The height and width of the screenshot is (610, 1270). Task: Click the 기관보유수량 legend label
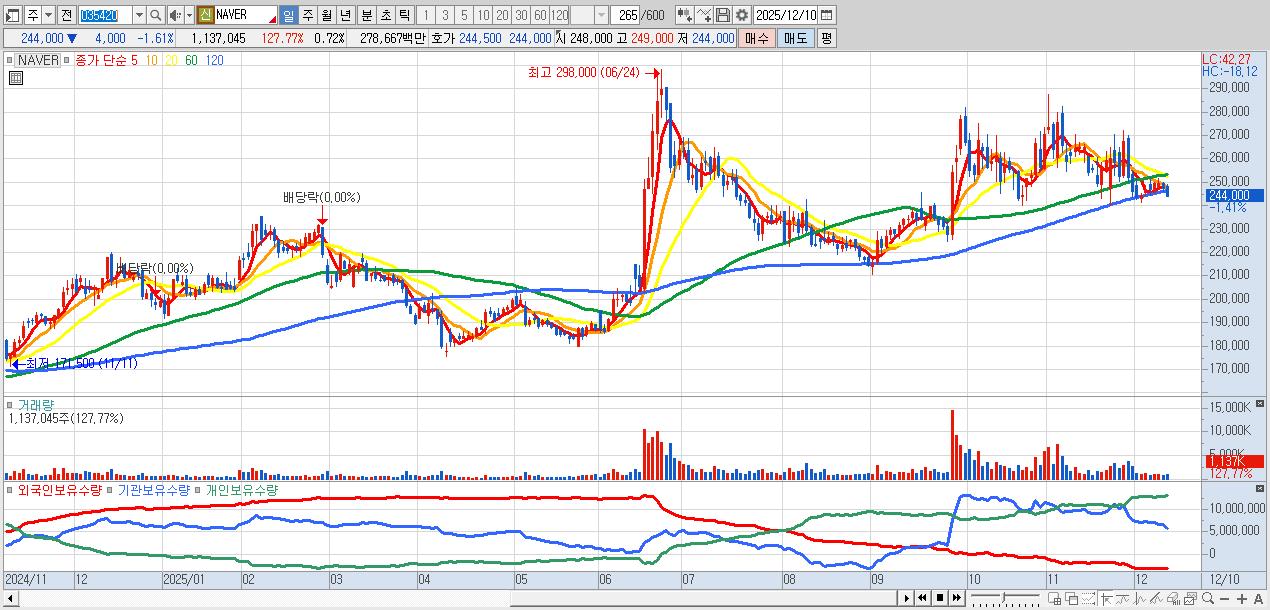tap(154, 491)
